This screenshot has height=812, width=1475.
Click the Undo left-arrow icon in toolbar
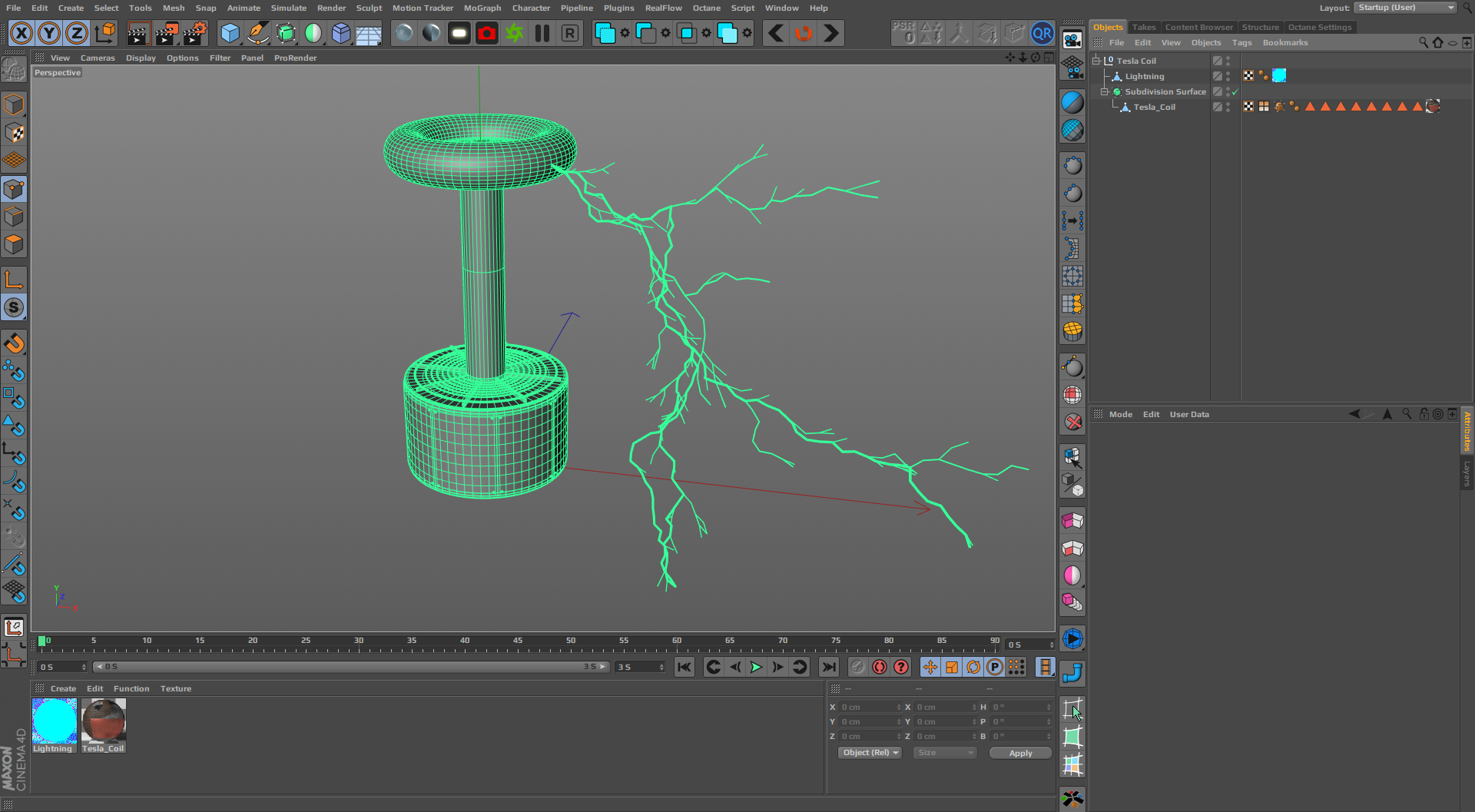click(776, 33)
